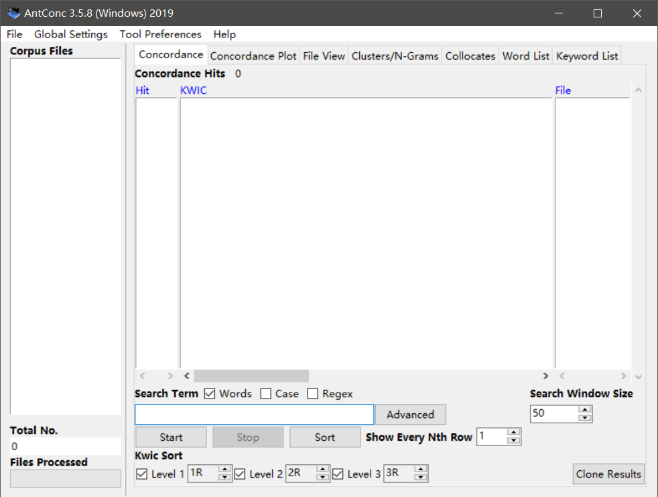Image resolution: width=658 pixels, height=497 pixels.
Task: Close the AntConc window
Action: pyautogui.click(x=637, y=13)
